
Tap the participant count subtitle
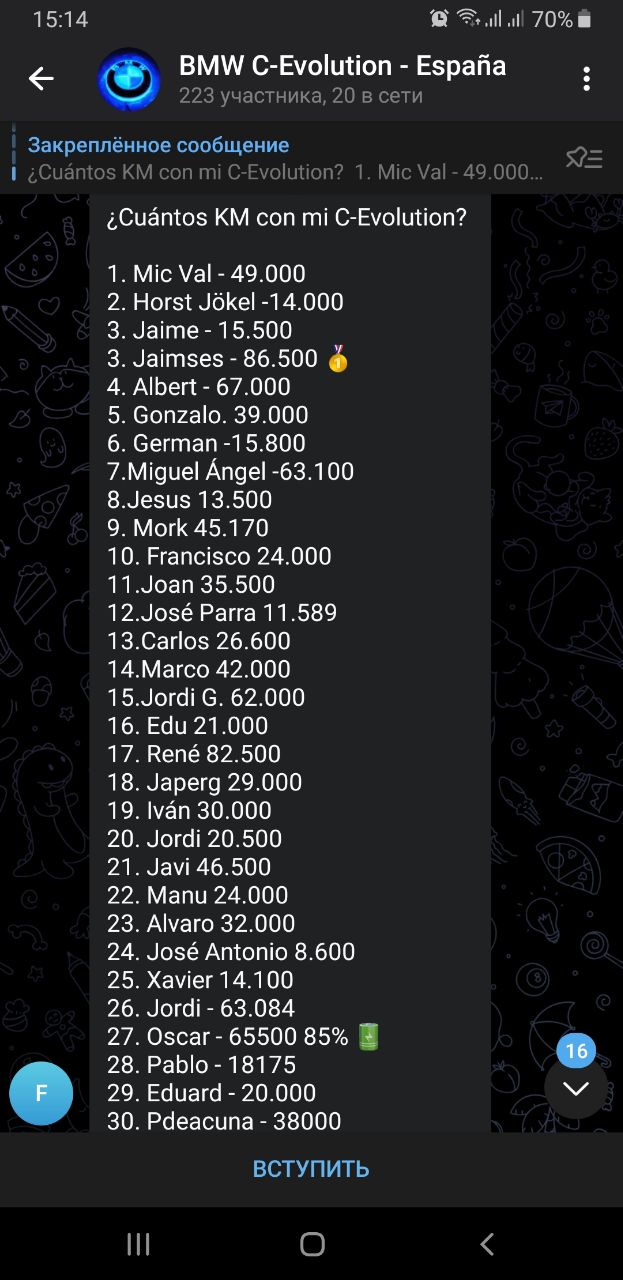click(x=300, y=96)
